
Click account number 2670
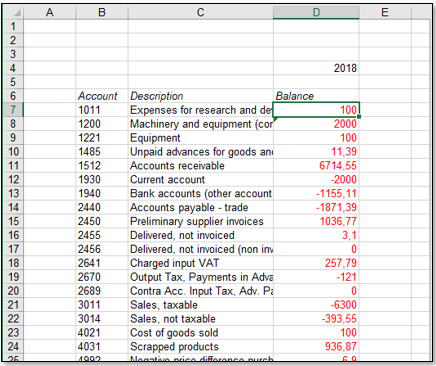coord(102,277)
